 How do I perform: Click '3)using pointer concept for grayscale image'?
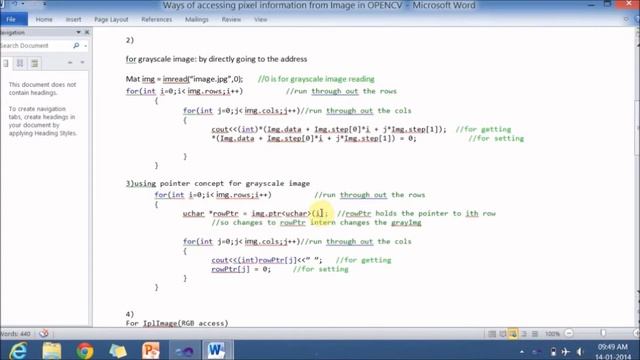218,183
